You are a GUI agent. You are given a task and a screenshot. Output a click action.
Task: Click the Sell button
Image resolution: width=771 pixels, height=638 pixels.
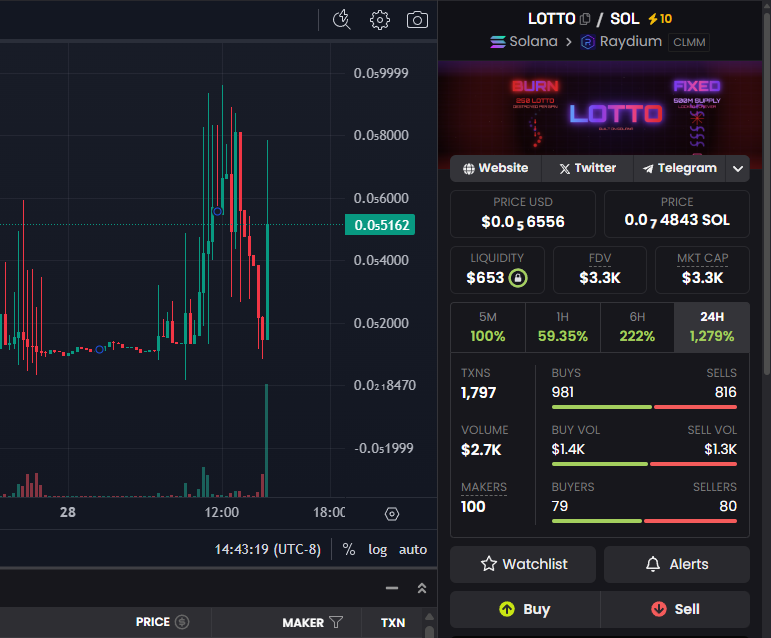[x=675, y=609]
